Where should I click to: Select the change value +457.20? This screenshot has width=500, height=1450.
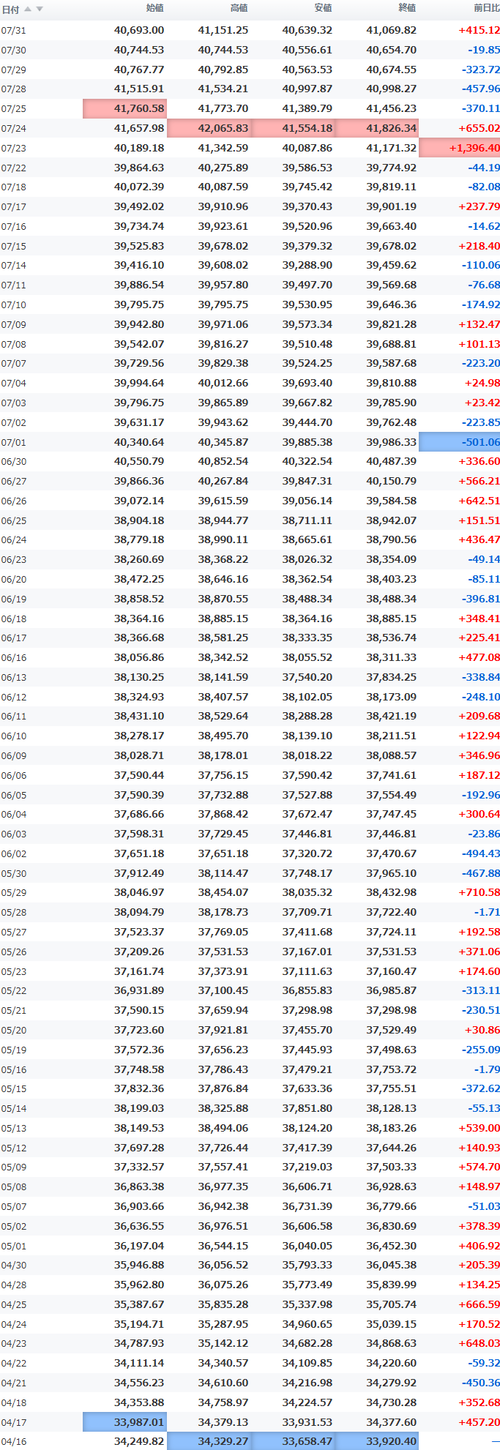pos(477,1421)
